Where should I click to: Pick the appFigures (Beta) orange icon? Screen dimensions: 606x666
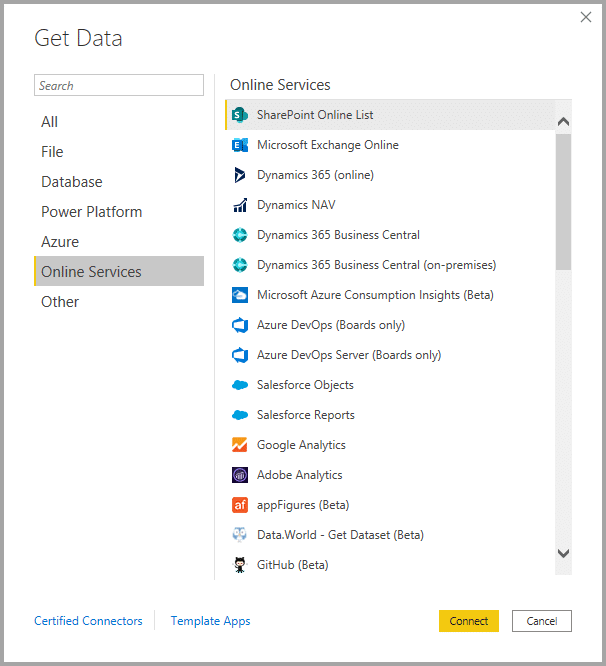pos(240,505)
